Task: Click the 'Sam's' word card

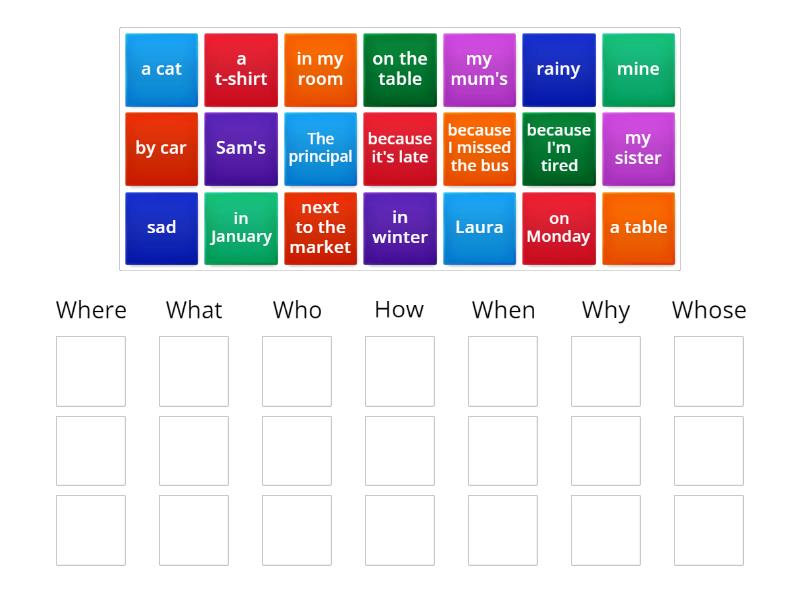Action: click(x=241, y=148)
